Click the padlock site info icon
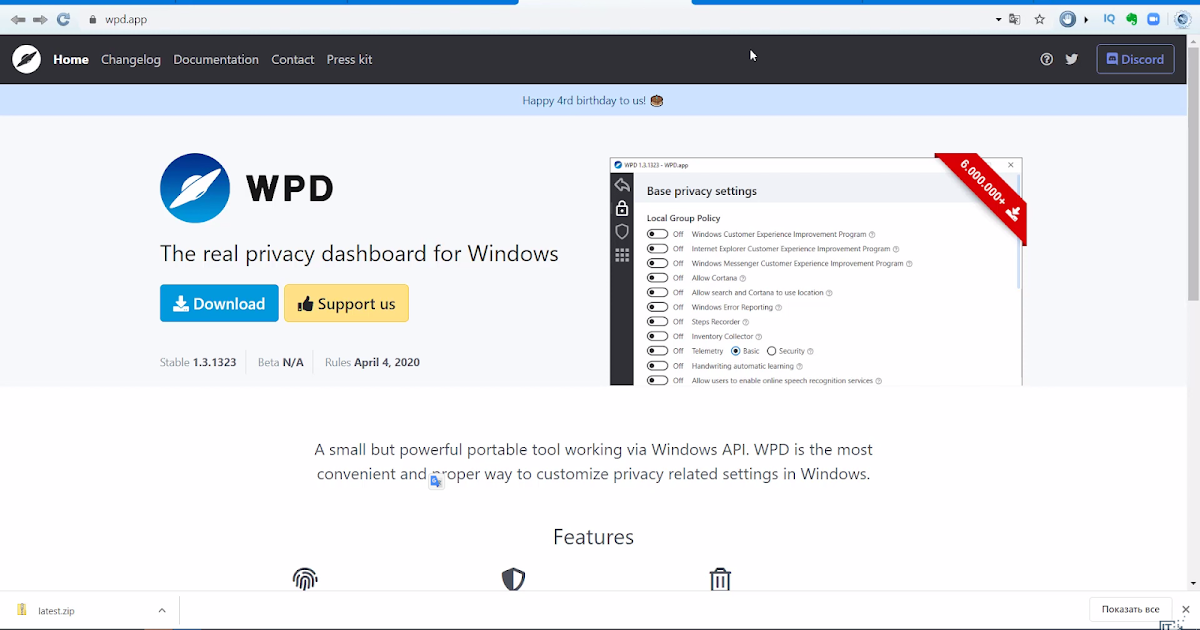The height and width of the screenshot is (630, 1200). point(92,19)
